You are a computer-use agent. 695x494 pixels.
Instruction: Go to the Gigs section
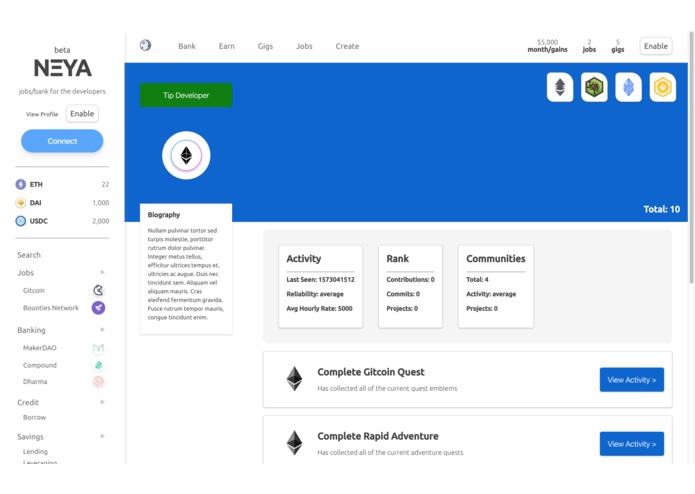tap(265, 46)
